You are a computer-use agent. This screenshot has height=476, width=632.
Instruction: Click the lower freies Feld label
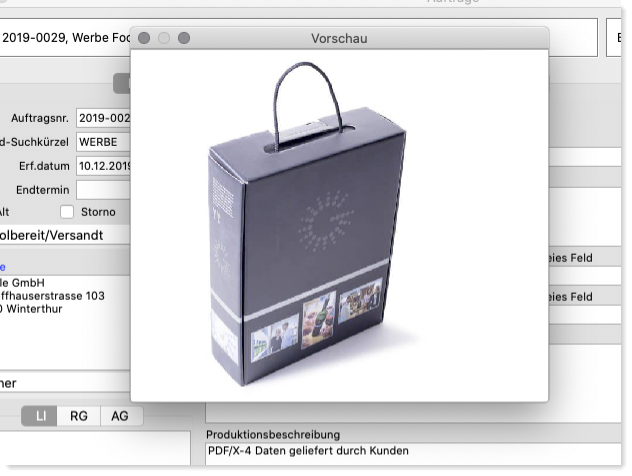pos(572,297)
